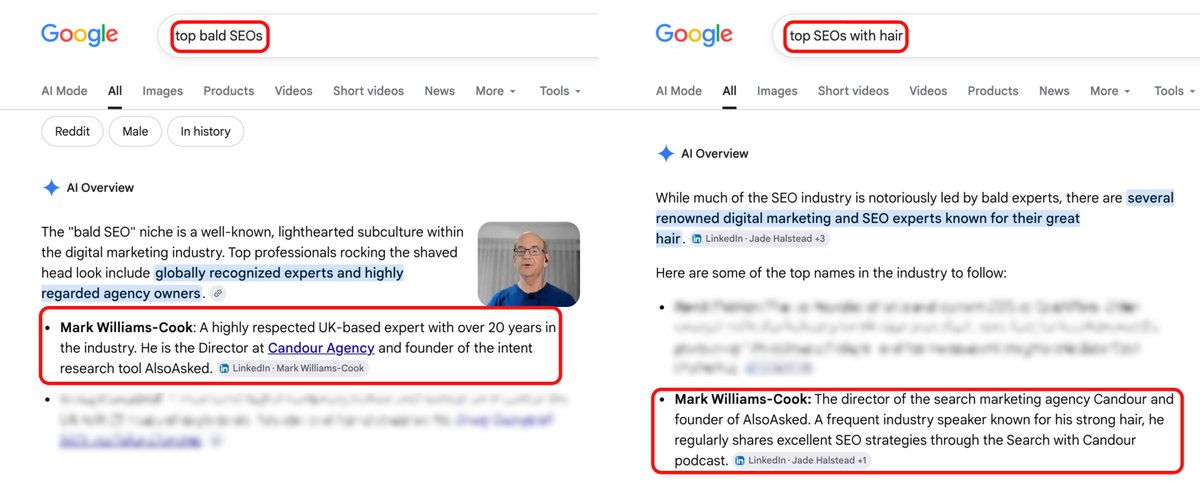Open the video thumbnail of the bald man
The image size is (1200, 485).
[529, 264]
